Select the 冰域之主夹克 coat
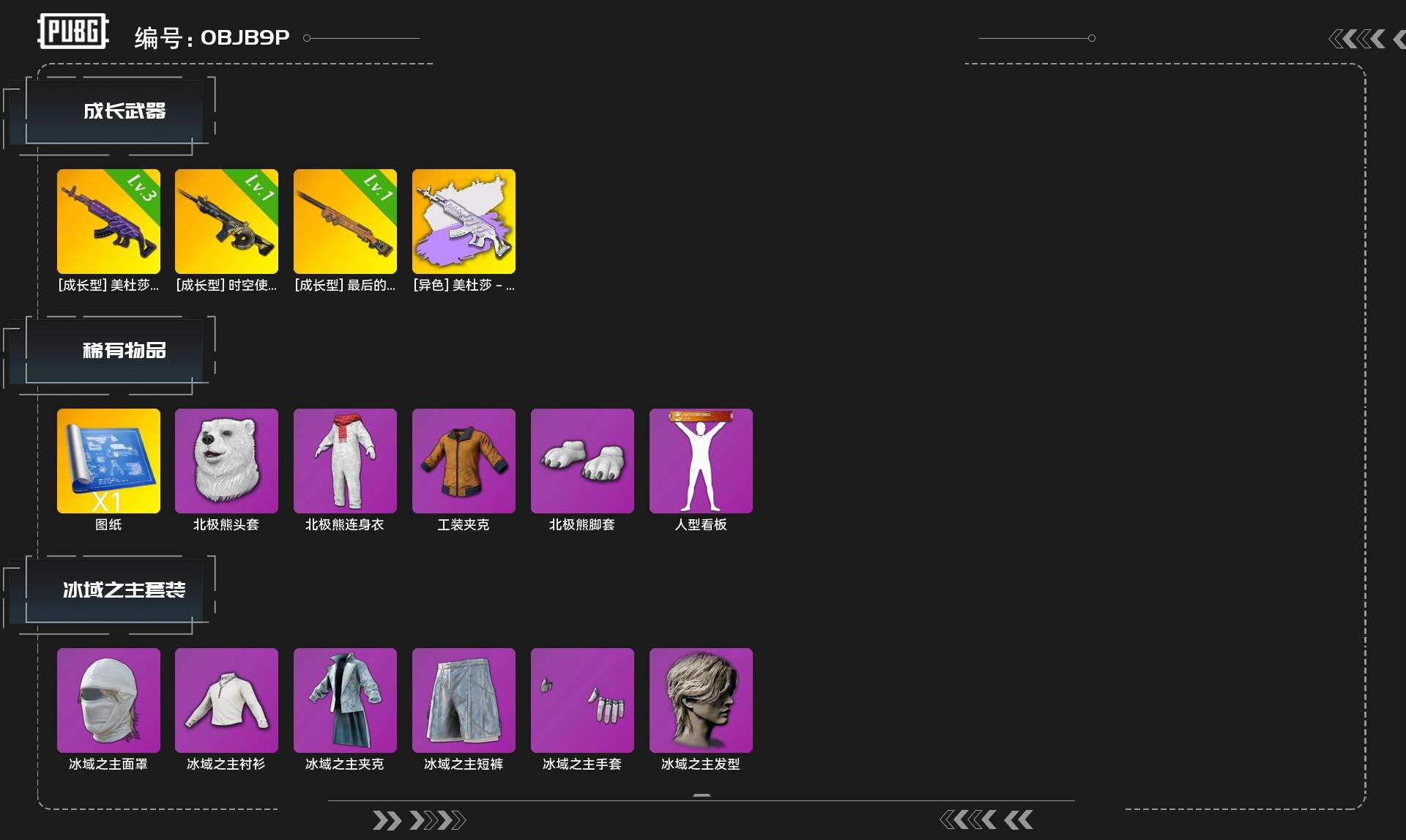1406x840 pixels. tap(345, 700)
